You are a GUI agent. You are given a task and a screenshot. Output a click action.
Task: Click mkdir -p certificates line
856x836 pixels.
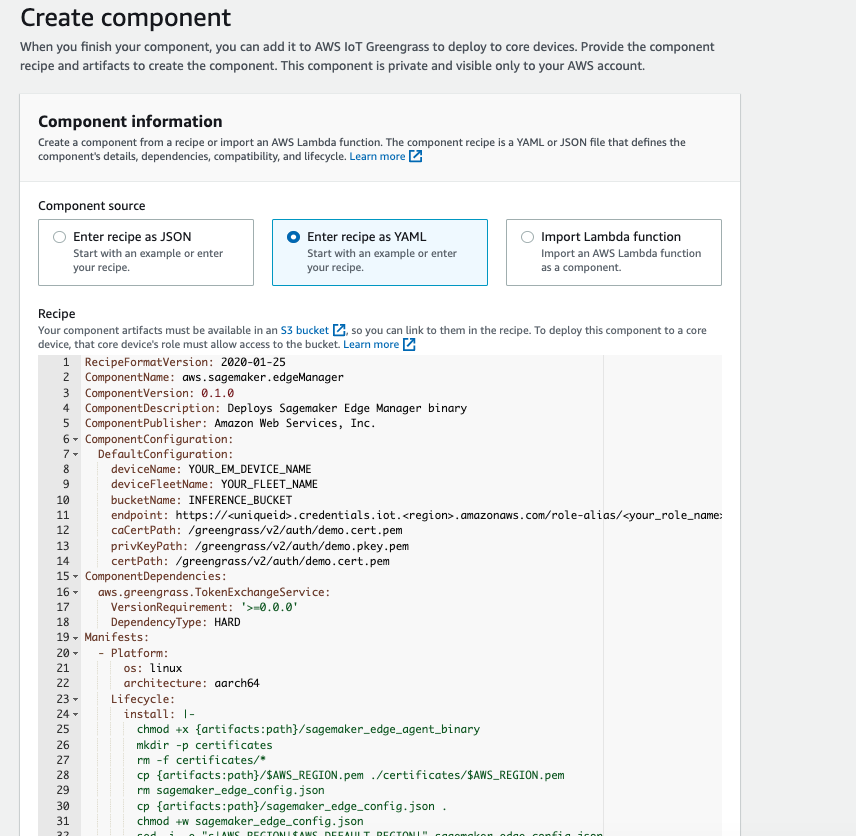[x=204, y=745]
